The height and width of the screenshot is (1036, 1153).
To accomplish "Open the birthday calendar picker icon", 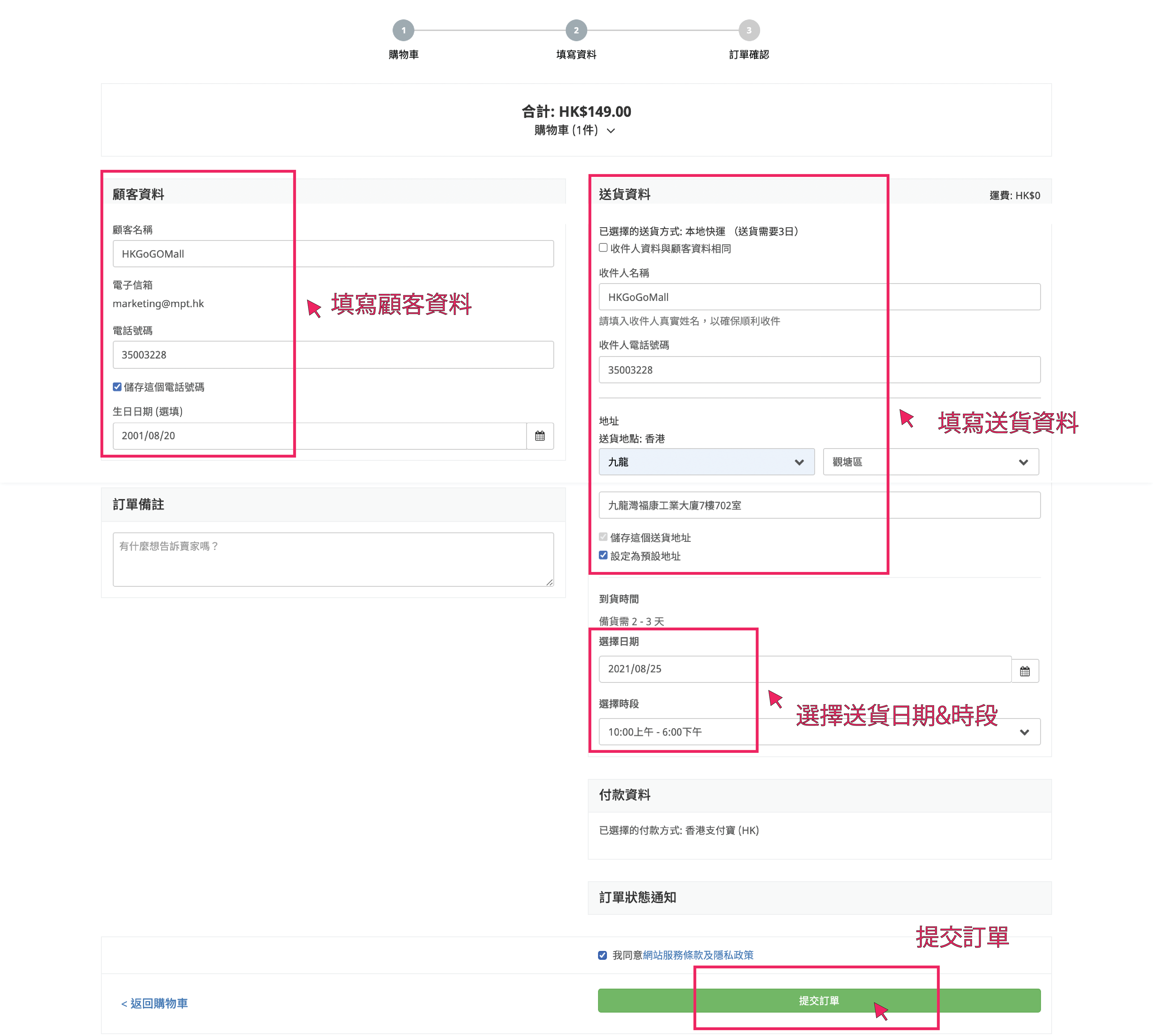I will coord(540,436).
